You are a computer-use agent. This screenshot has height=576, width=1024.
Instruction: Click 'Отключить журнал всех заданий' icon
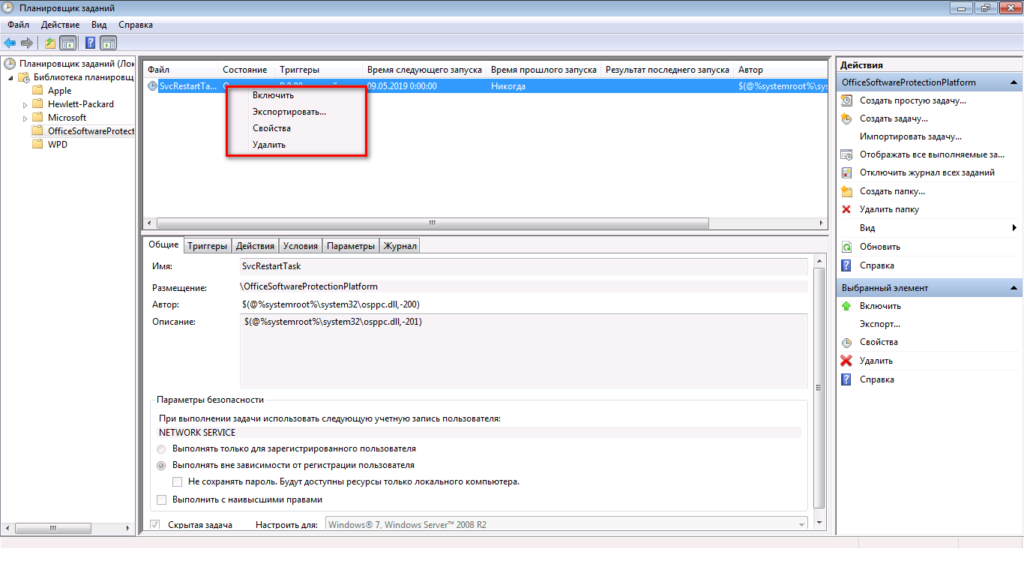(x=847, y=172)
